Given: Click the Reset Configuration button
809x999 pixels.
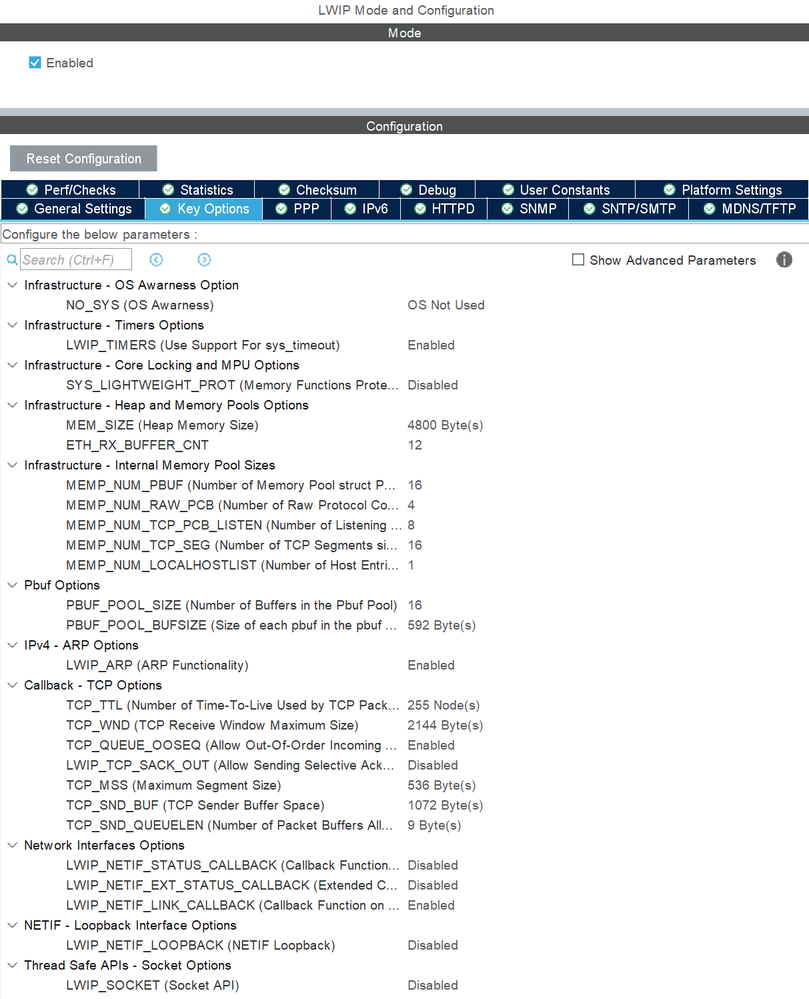Looking at the screenshot, I should 83,159.
